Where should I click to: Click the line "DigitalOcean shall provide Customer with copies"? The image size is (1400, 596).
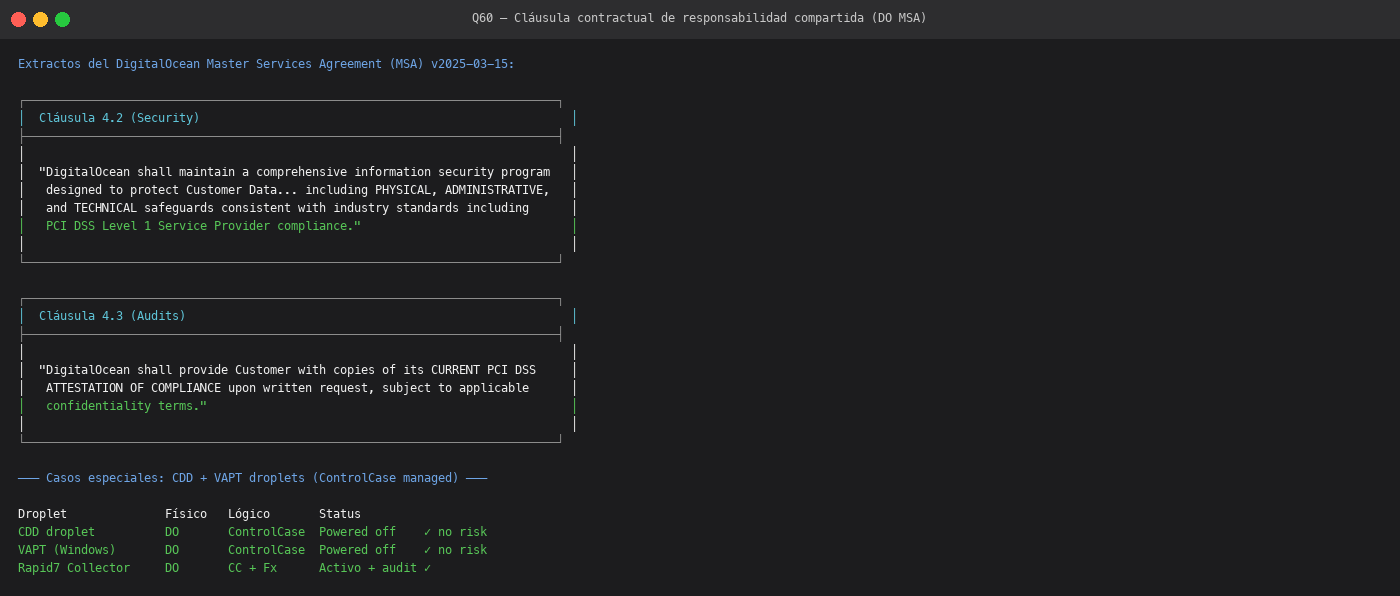point(287,370)
